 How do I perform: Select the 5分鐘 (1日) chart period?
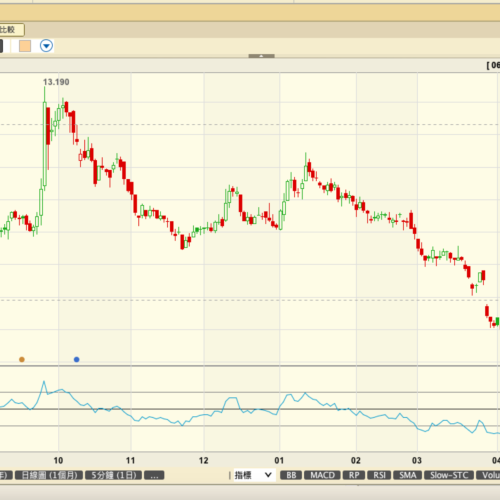point(113,475)
